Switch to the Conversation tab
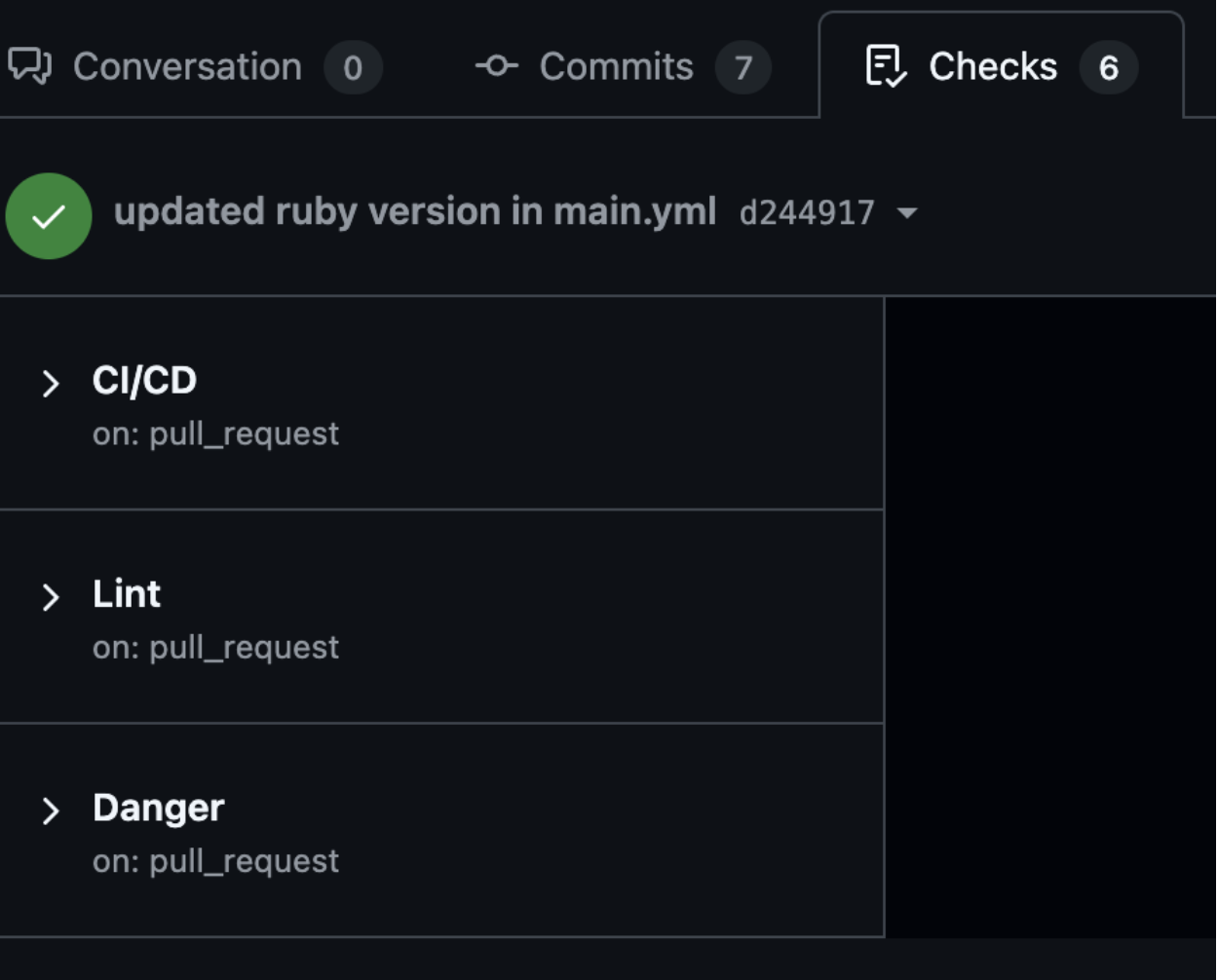Image resolution: width=1218 pixels, height=980 pixels. [x=187, y=66]
